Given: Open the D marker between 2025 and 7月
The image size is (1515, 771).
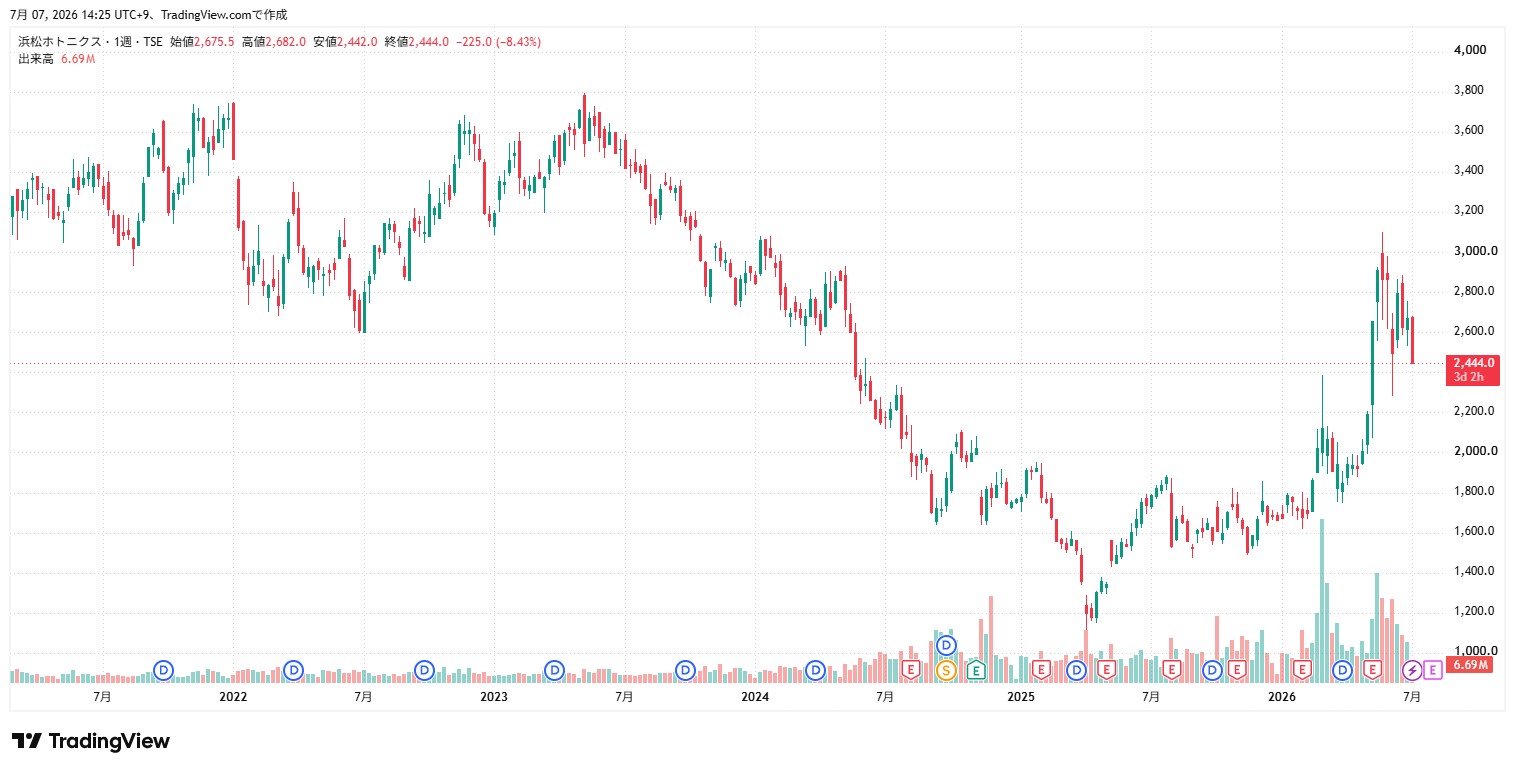Looking at the screenshot, I should pyautogui.click(x=1076, y=669).
